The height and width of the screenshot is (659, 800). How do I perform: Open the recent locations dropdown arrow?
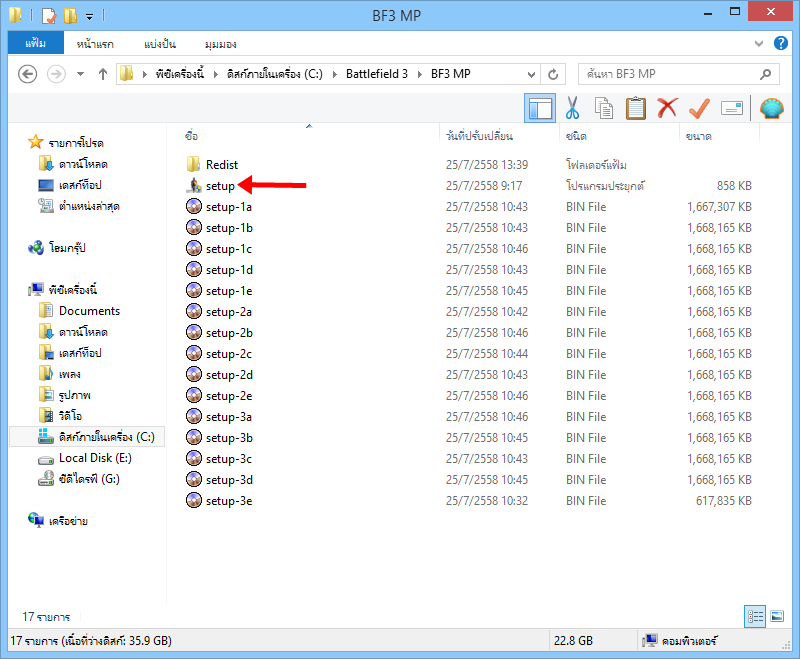pos(80,74)
